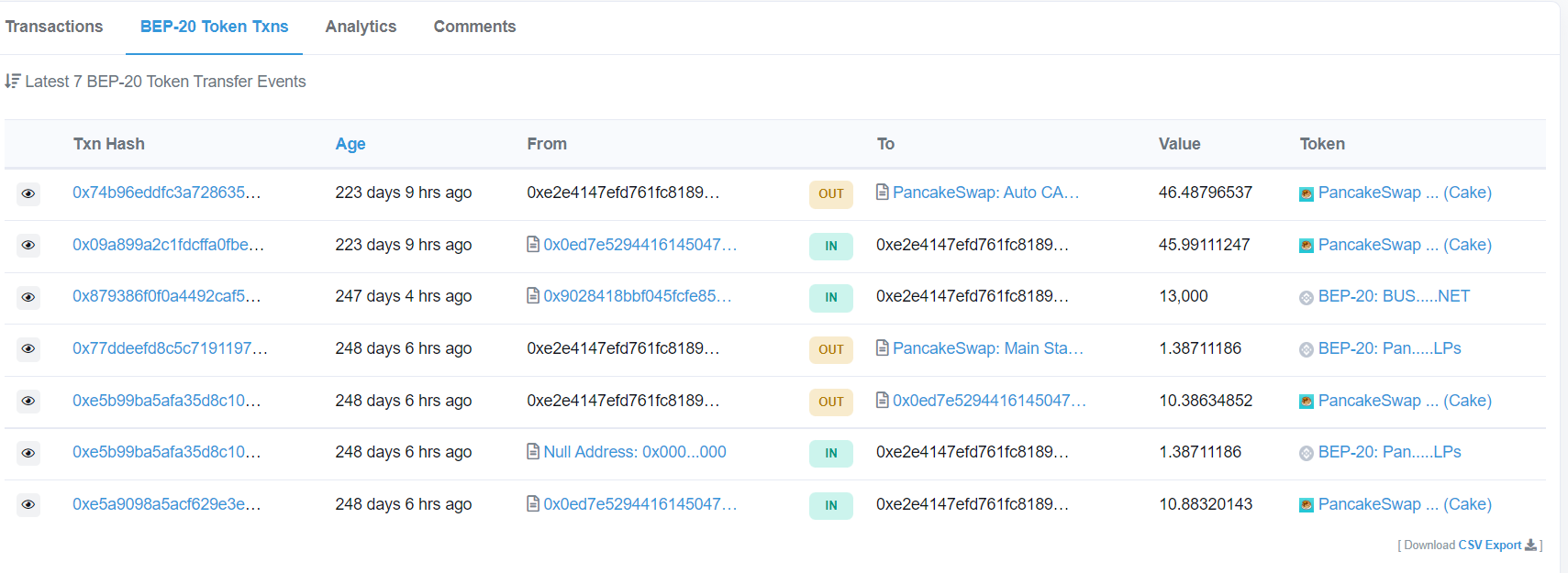Click Cake token logo in 10.38634852 row
1568x573 pixels.
coord(1307,402)
